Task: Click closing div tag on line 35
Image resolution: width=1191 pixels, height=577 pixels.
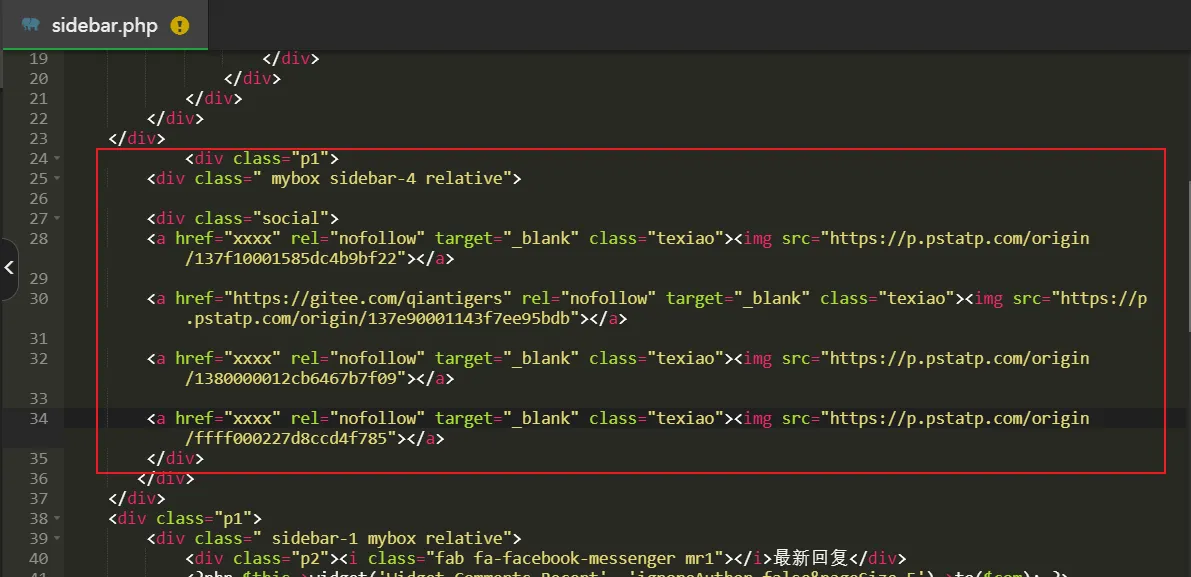Action: (175, 459)
